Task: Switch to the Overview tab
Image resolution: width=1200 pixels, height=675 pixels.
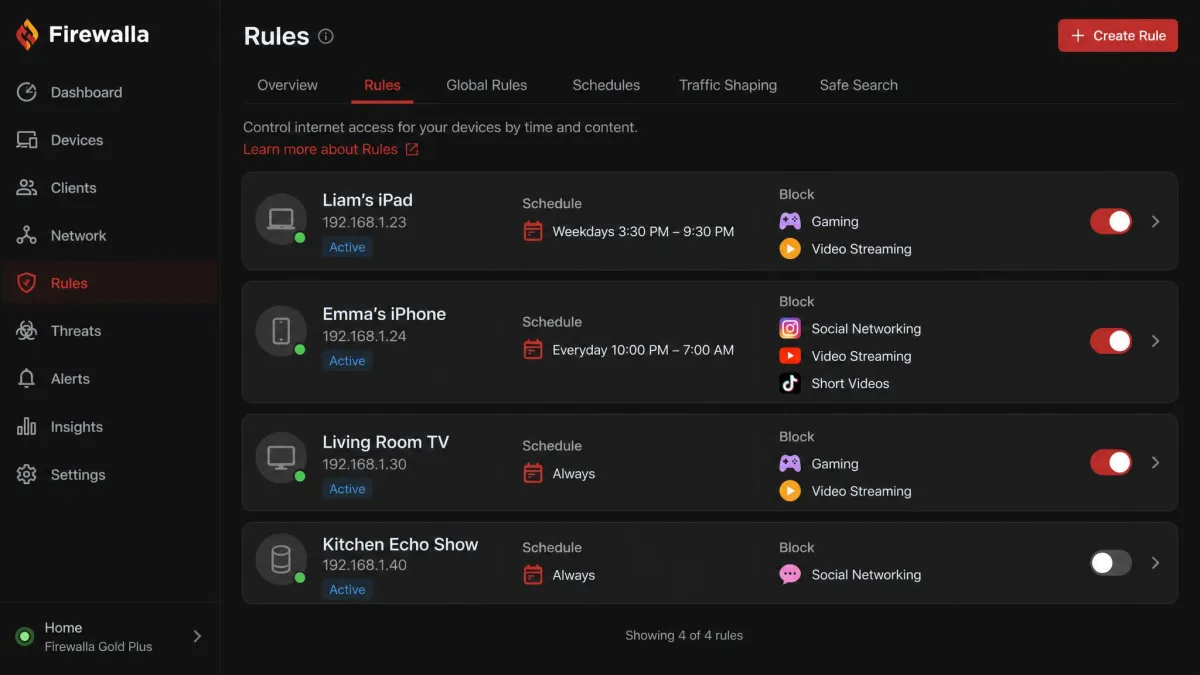Action: (x=287, y=85)
